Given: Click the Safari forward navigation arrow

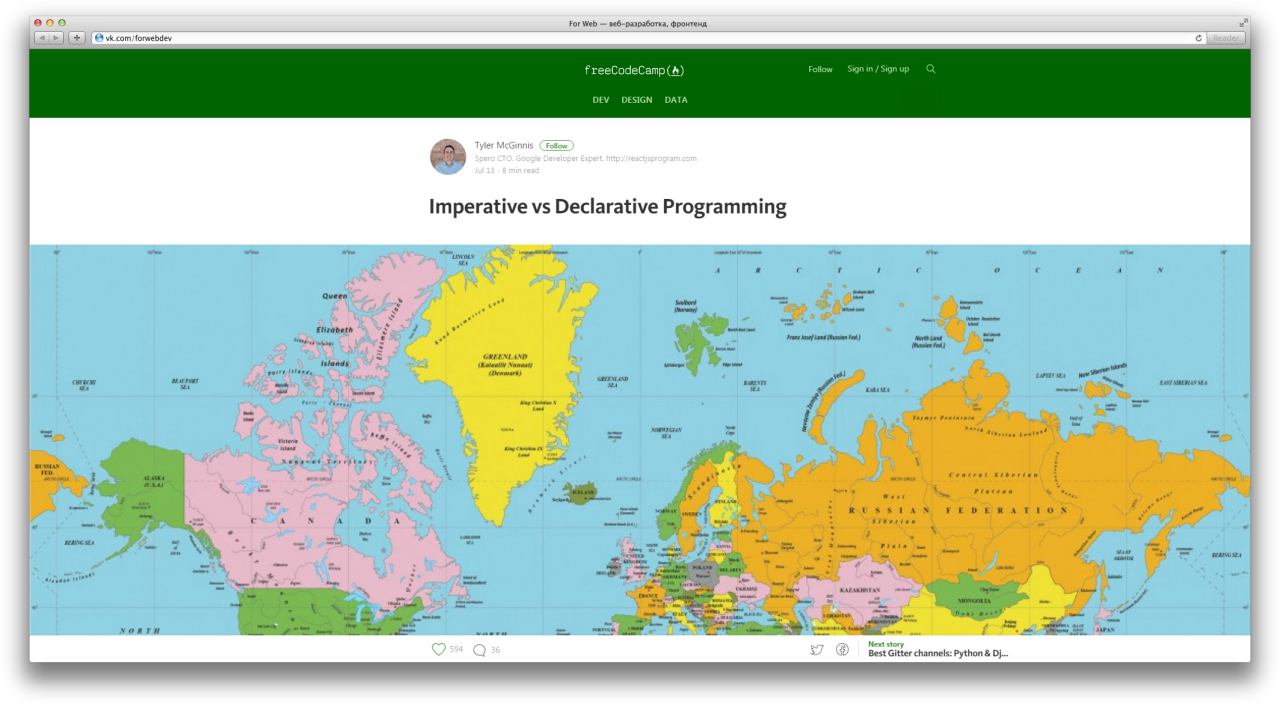Looking at the screenshot, I should [x=57, y=38].
